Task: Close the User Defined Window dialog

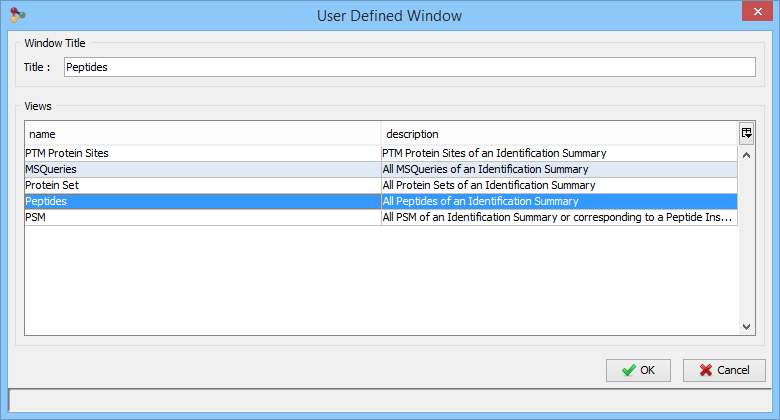Action: point(757,11)
